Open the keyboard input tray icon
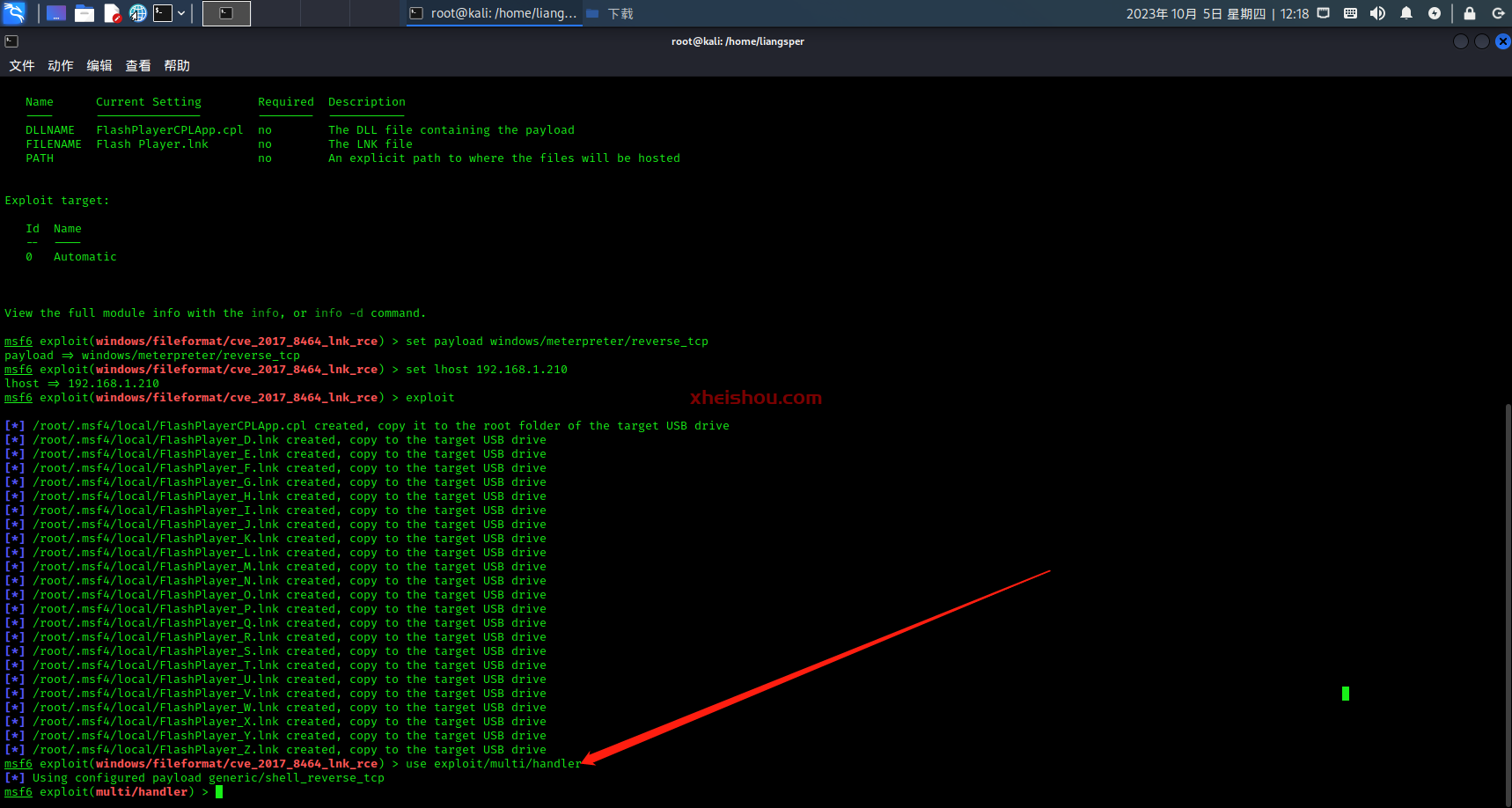The image size is (1512, 808). pos(1350,13)
